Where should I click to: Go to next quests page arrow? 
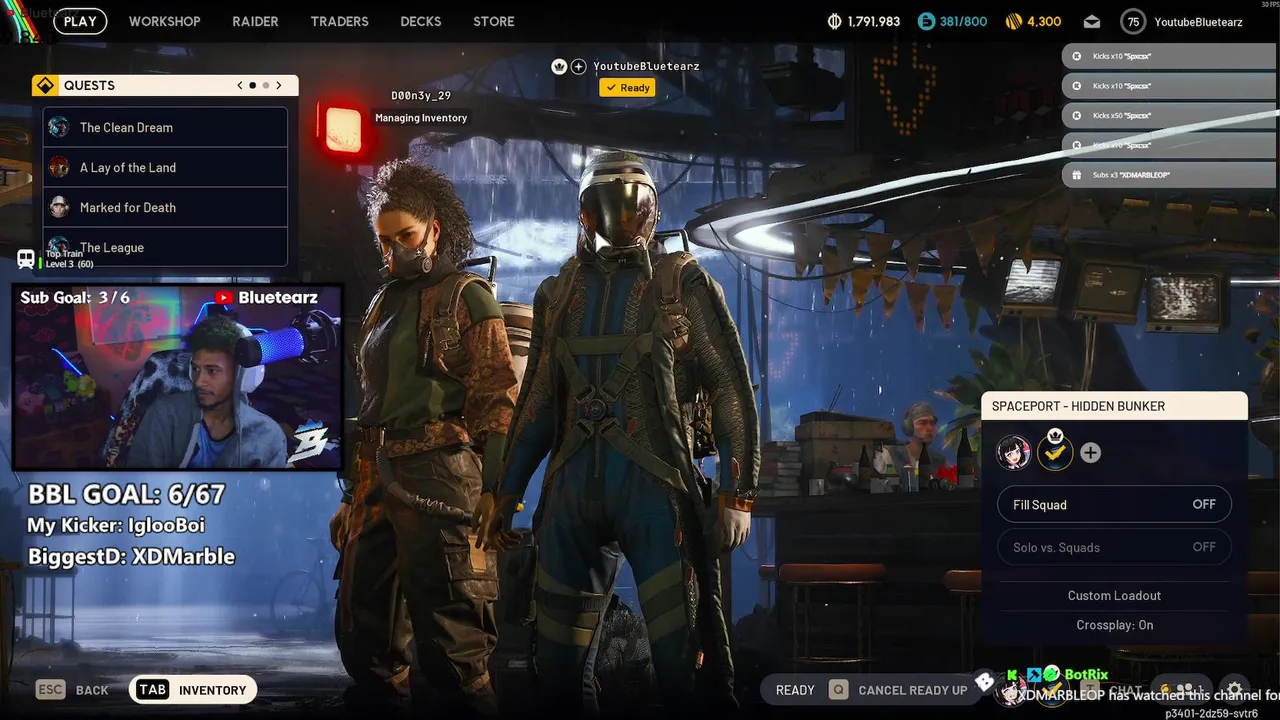(279, 85)
